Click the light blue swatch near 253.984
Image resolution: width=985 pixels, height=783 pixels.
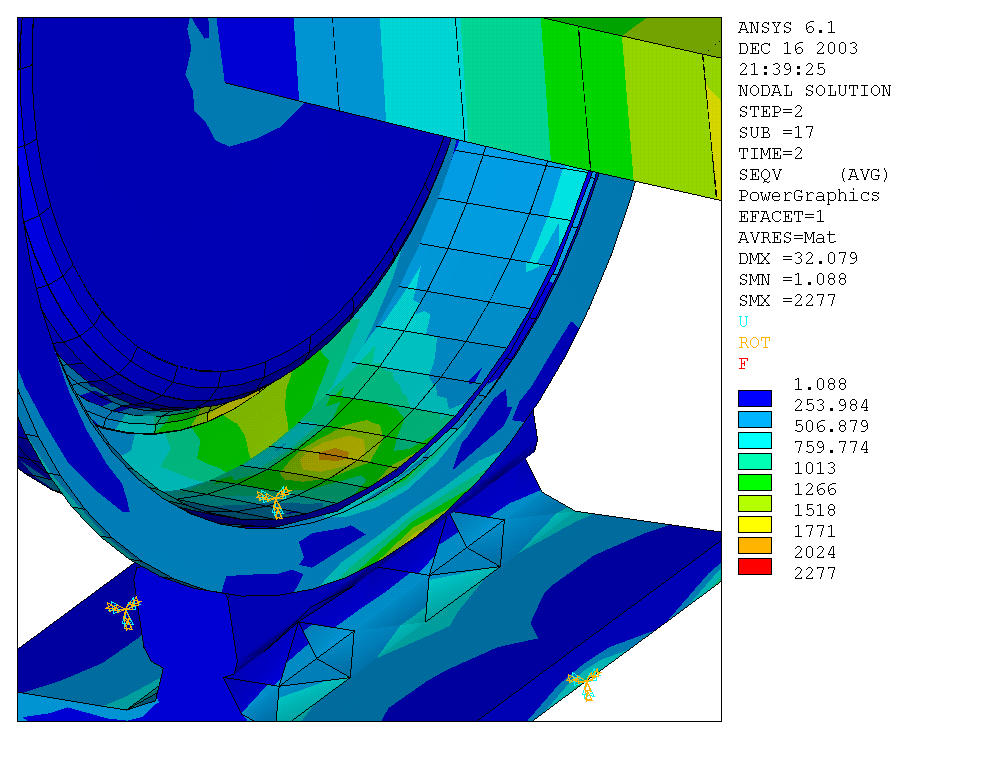[754, 419]
